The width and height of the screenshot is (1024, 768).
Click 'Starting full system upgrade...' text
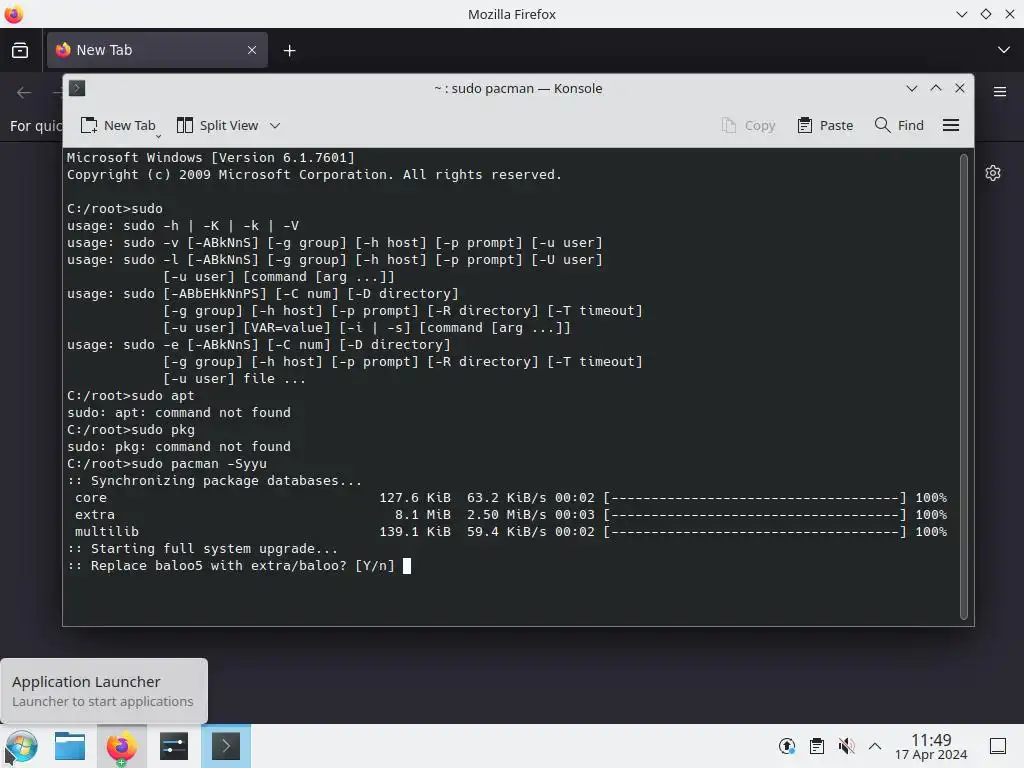pos(214,549)
